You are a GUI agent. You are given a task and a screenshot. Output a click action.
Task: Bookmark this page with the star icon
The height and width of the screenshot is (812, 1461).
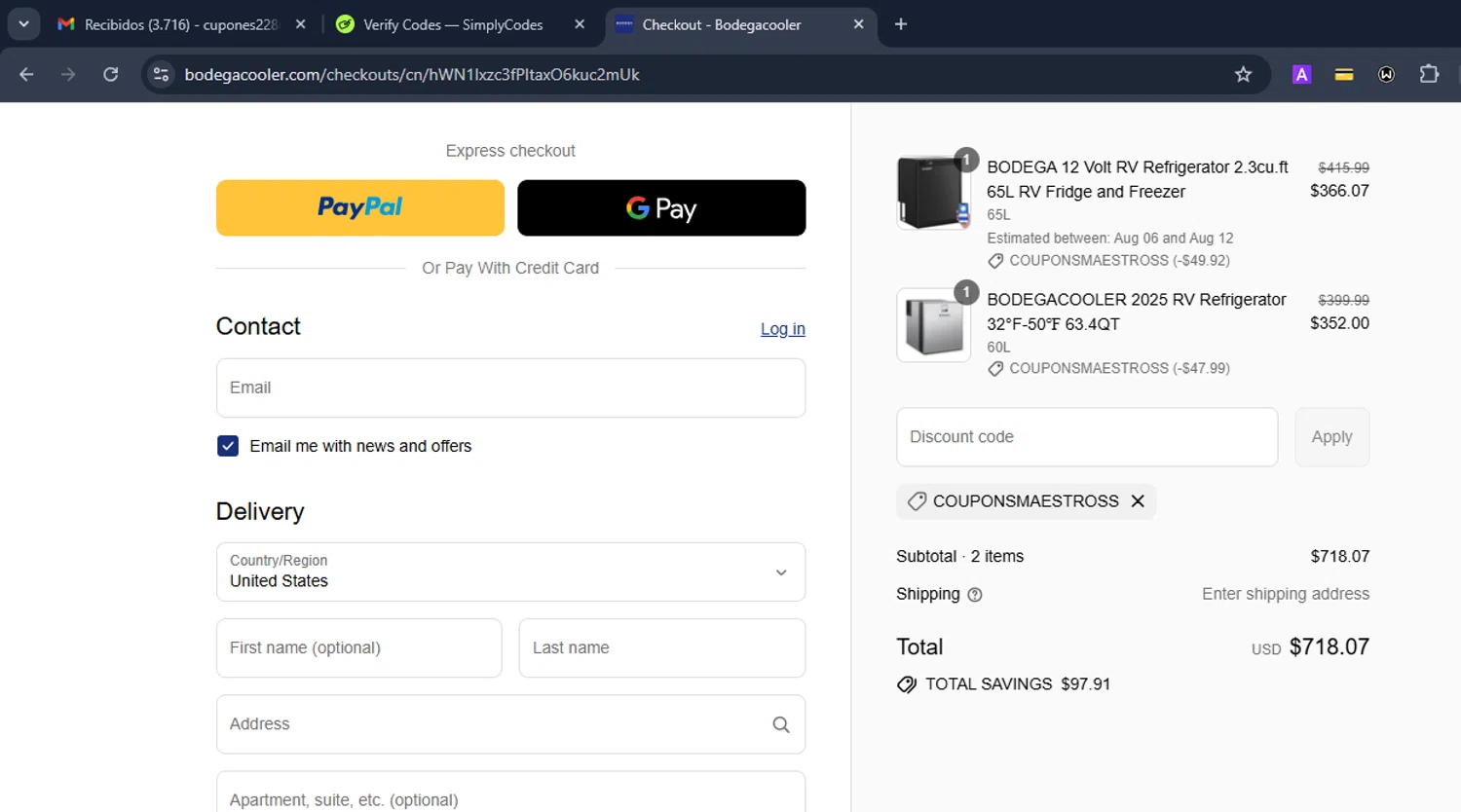(1243, 74)
